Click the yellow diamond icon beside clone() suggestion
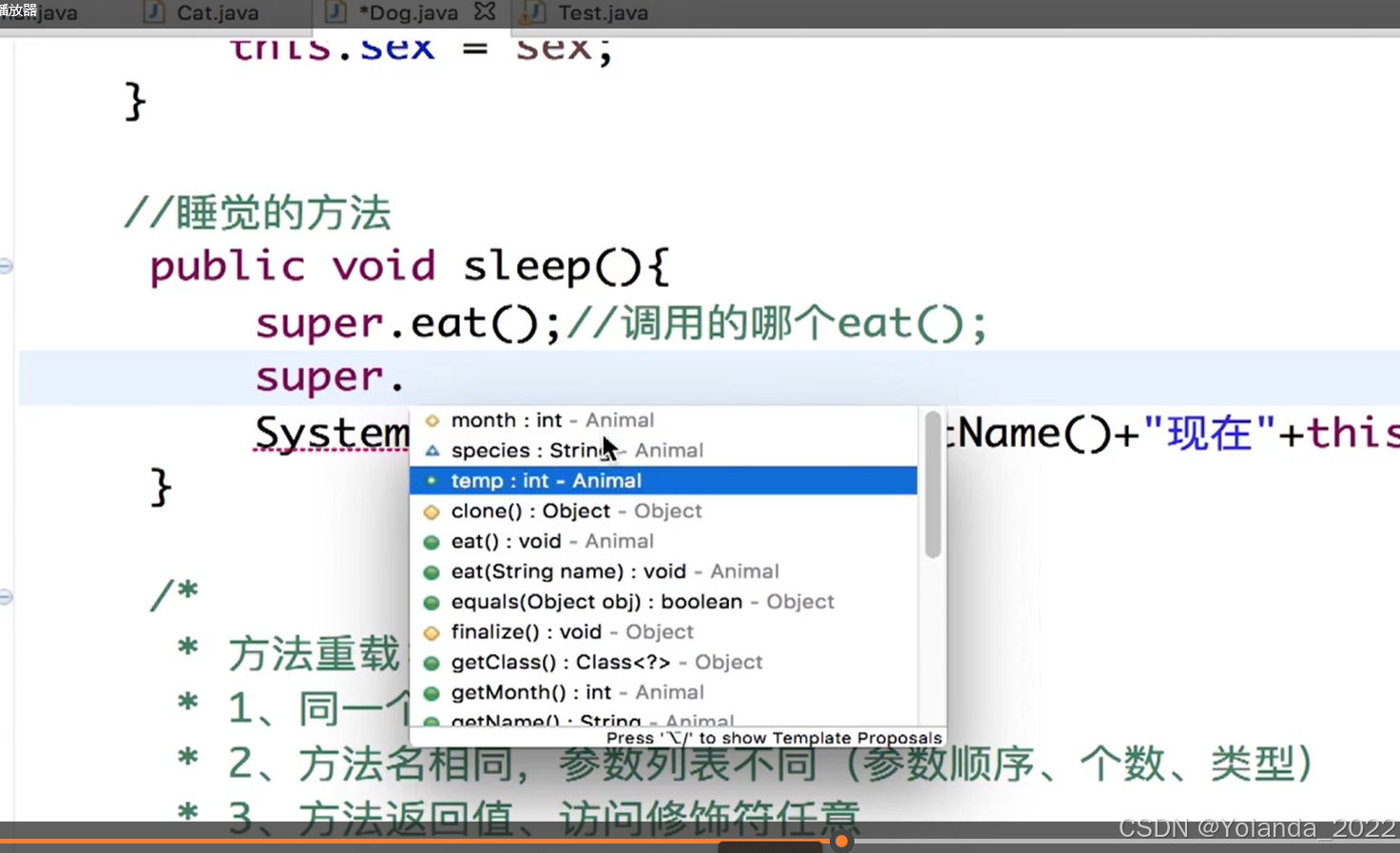 coord(432,511)
